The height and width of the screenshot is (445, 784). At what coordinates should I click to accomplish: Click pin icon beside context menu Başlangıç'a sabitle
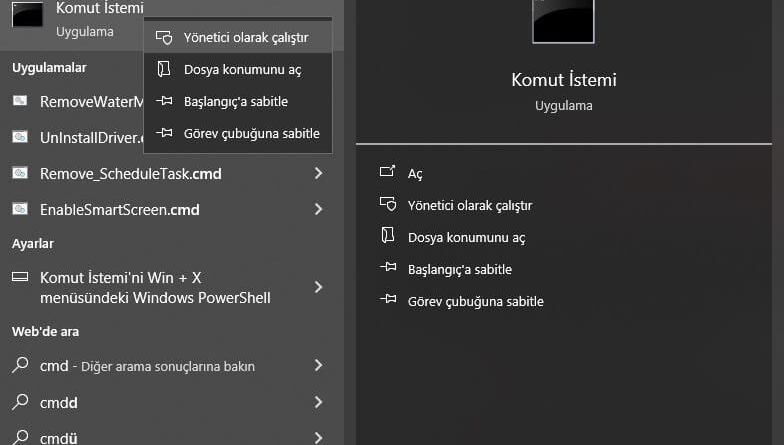click(x=164, y=101)
